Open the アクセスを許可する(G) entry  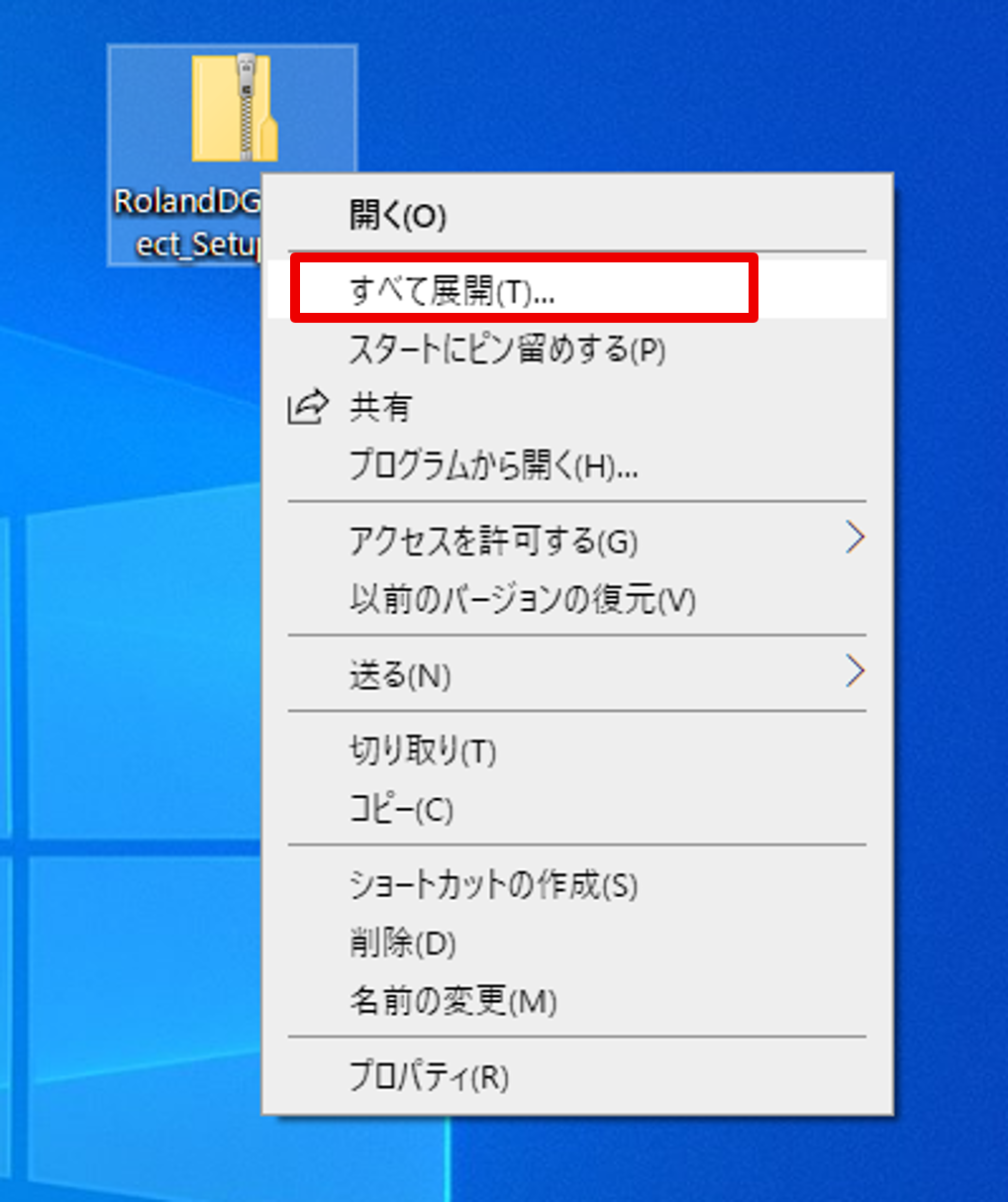tap(577, 541)
